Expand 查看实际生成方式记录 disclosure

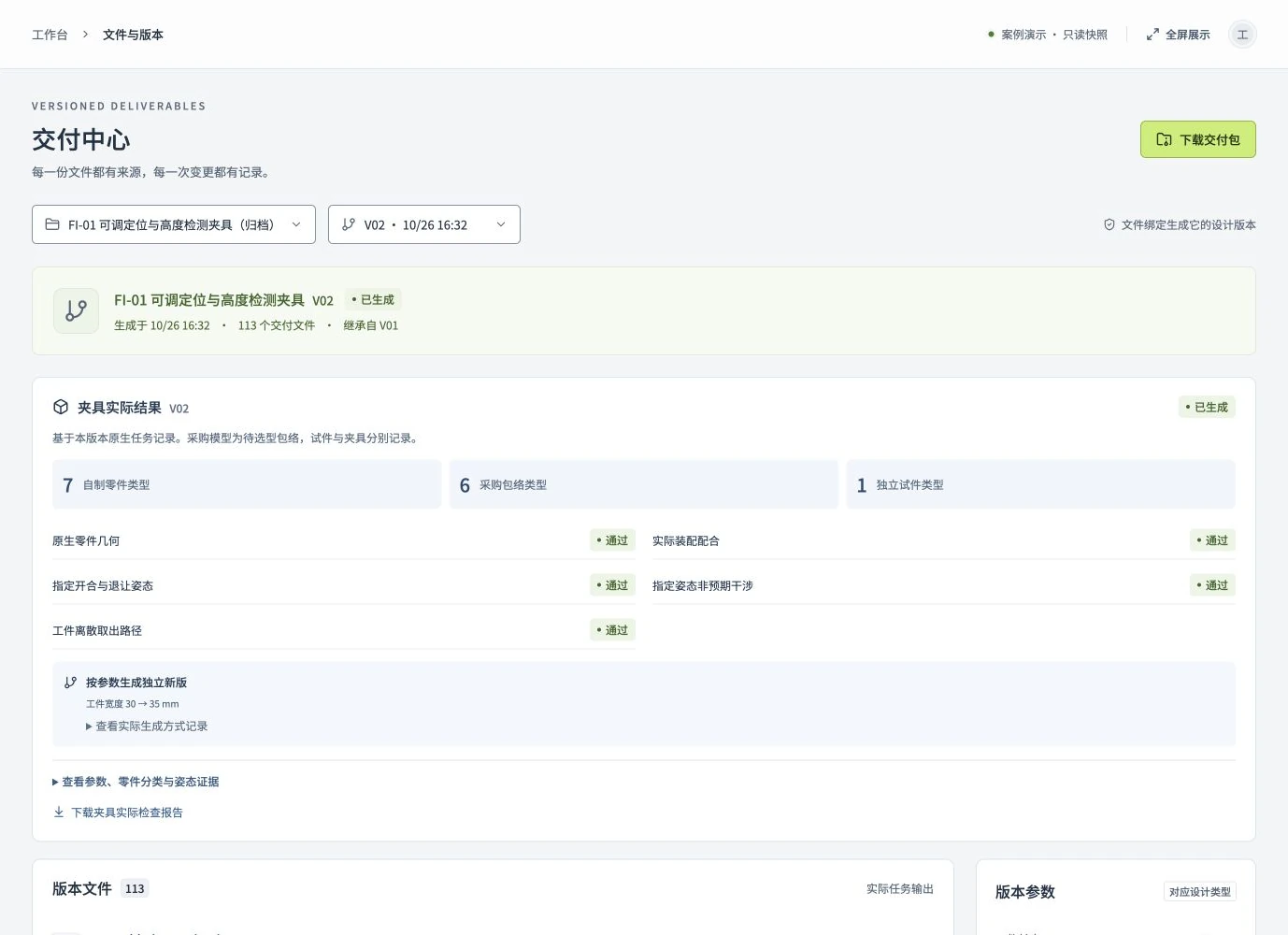(147, 726)
